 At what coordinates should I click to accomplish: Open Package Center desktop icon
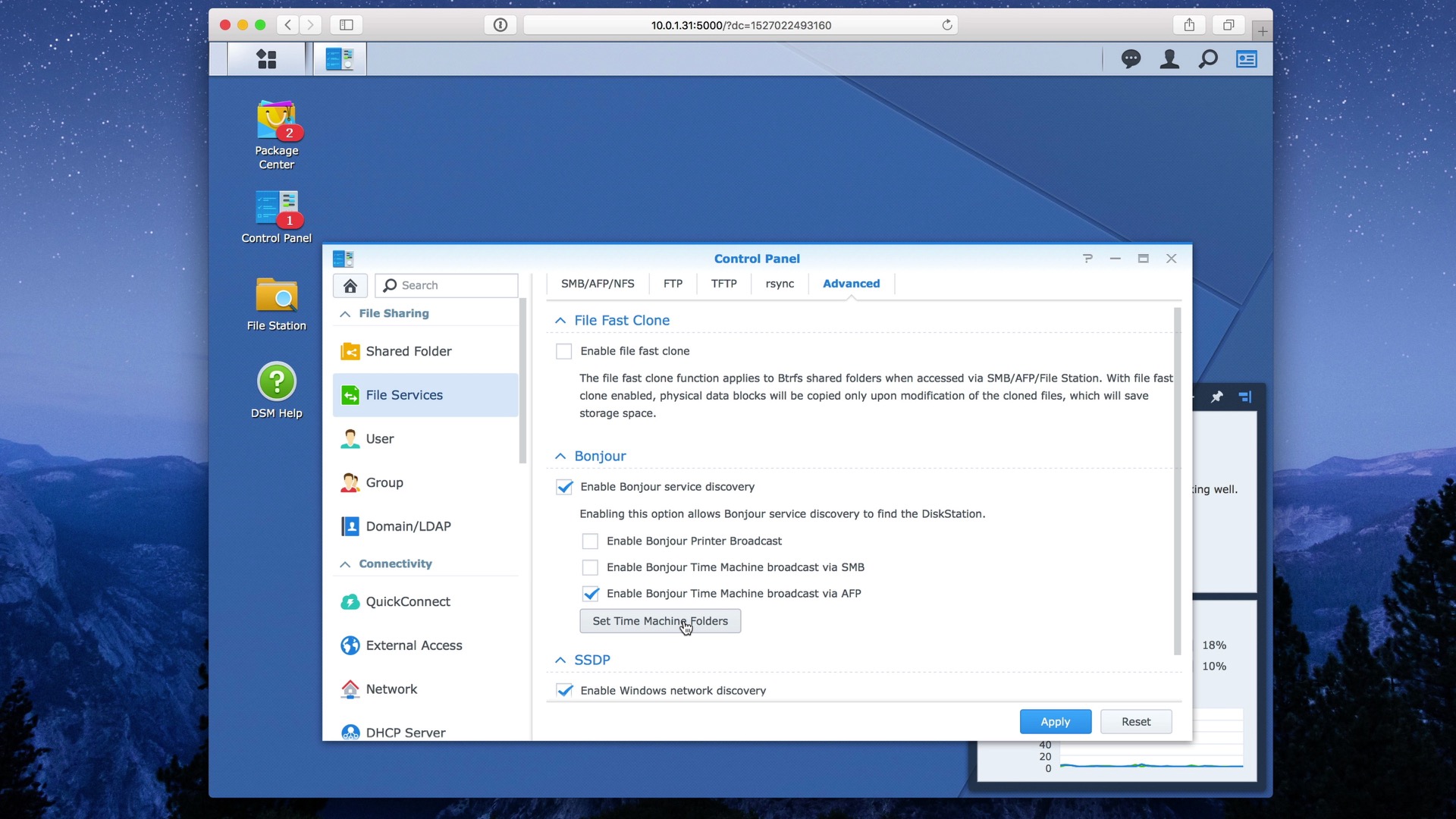276,121
